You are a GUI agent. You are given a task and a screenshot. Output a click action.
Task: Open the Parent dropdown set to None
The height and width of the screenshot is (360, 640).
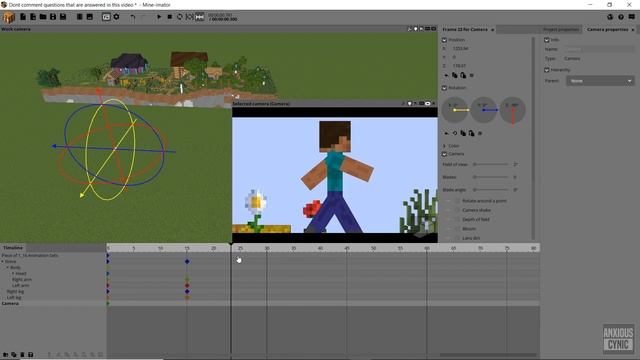click(600, 81)
